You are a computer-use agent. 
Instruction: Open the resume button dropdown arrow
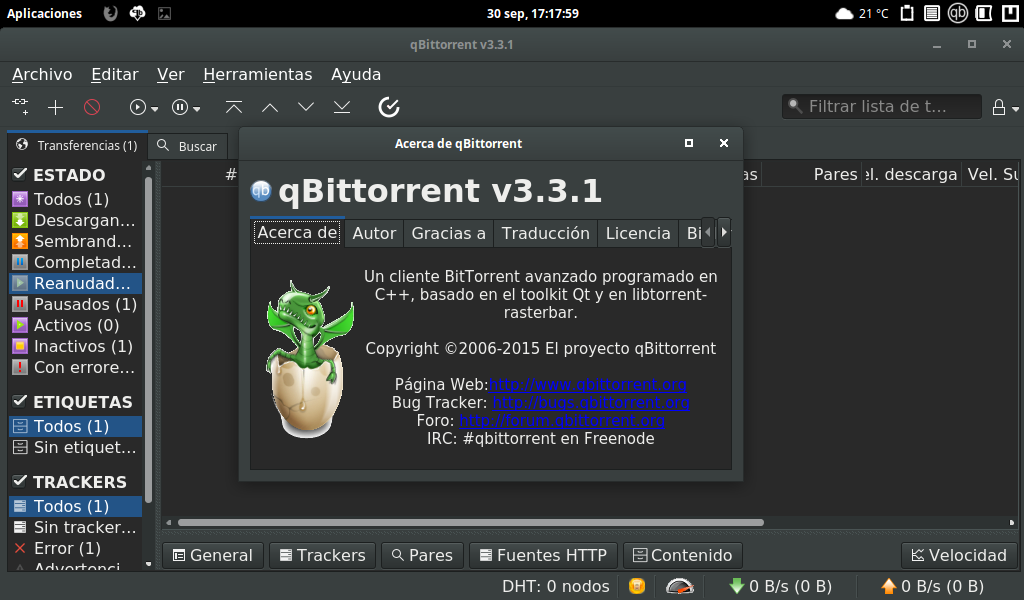click(x=155, y=109)
